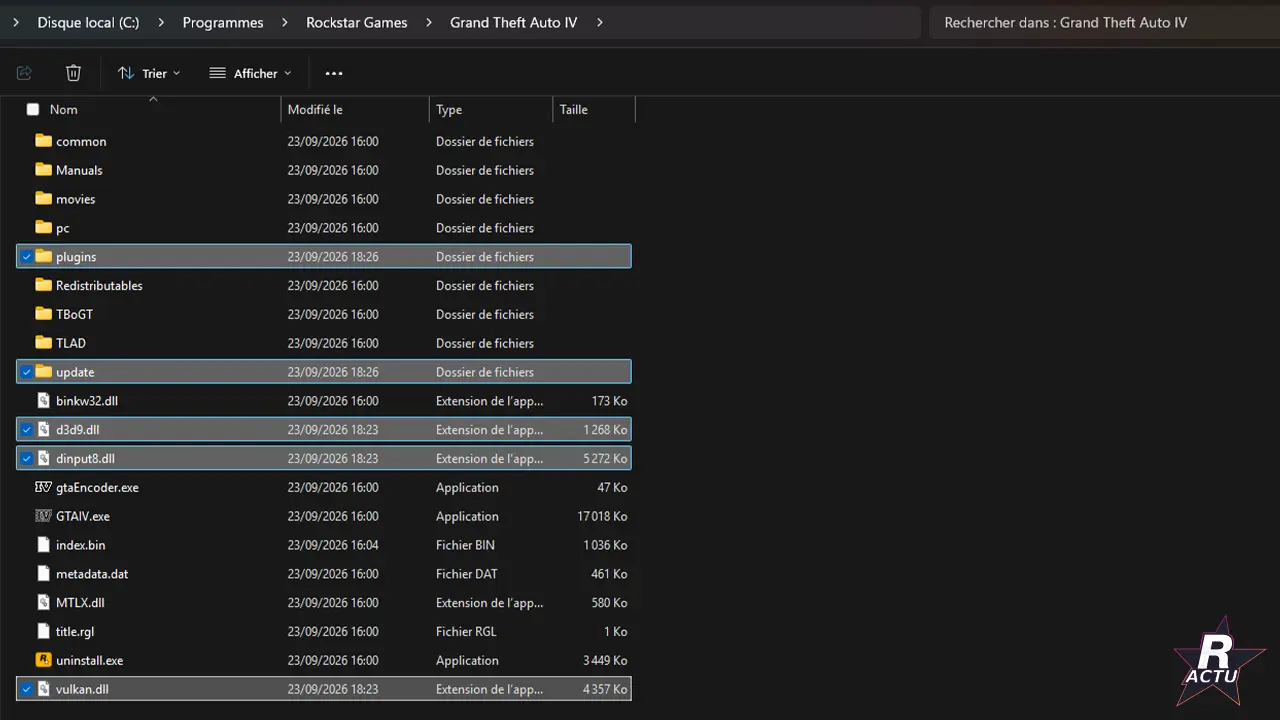Click the Fichier RGL type cell
The height and width of the screenshot is (720, 1280).
point(466,632)
